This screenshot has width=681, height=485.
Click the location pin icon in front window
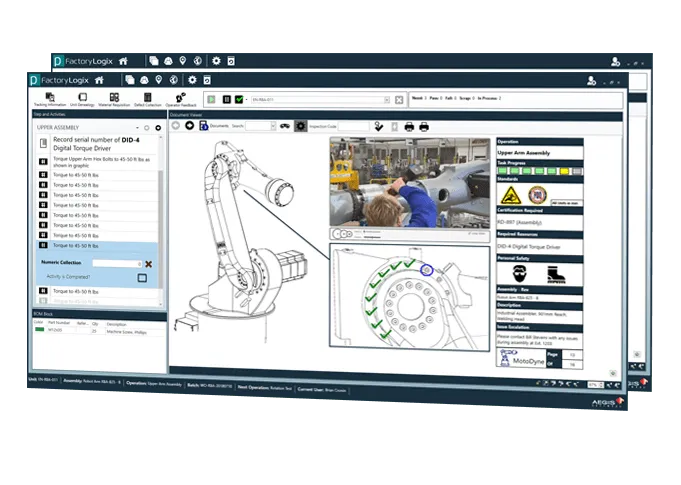[159, 79]
